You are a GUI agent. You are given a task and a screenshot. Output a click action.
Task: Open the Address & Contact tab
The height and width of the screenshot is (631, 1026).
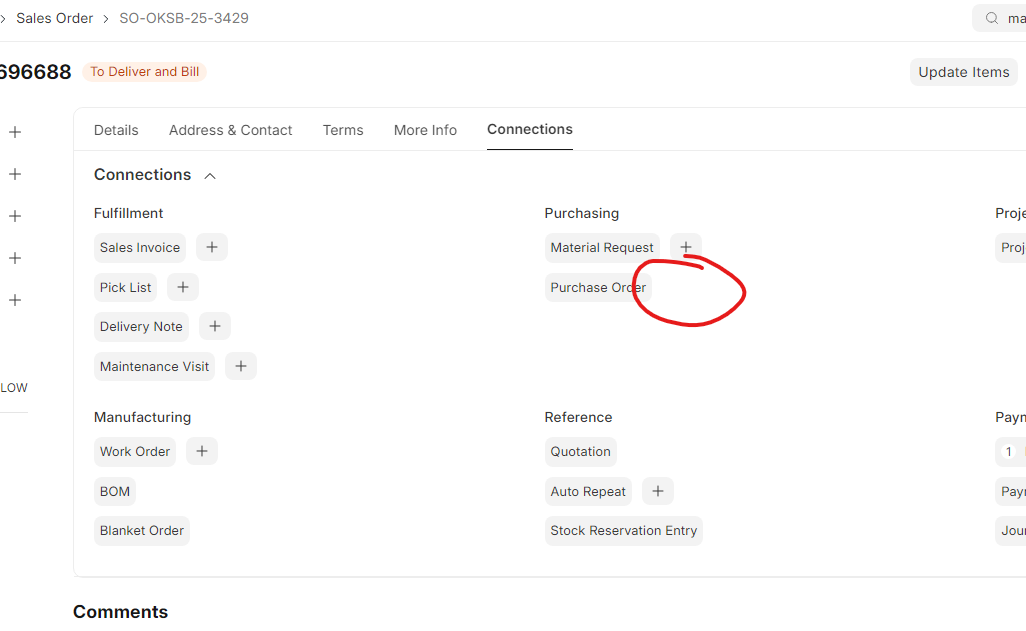point(230,130)
